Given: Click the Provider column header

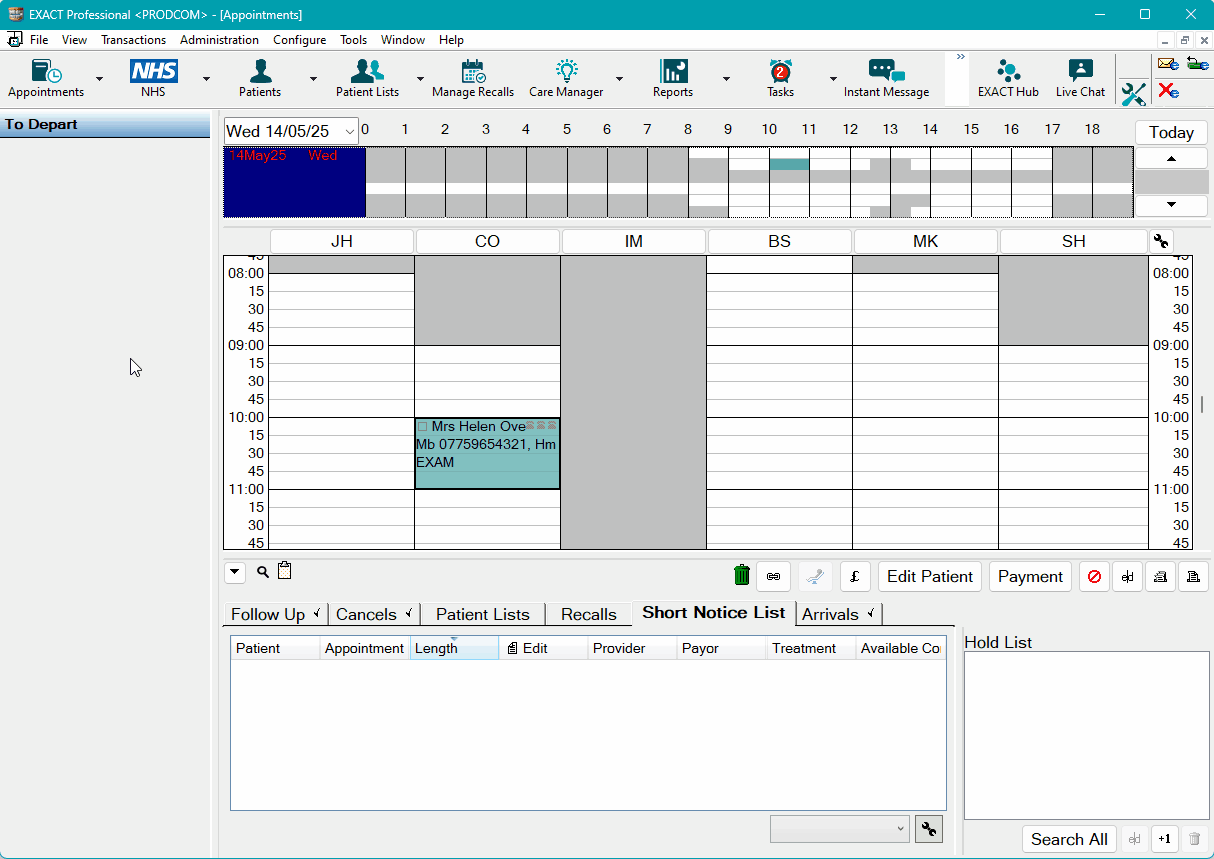Looking at the screenshot, I should 632,648.
